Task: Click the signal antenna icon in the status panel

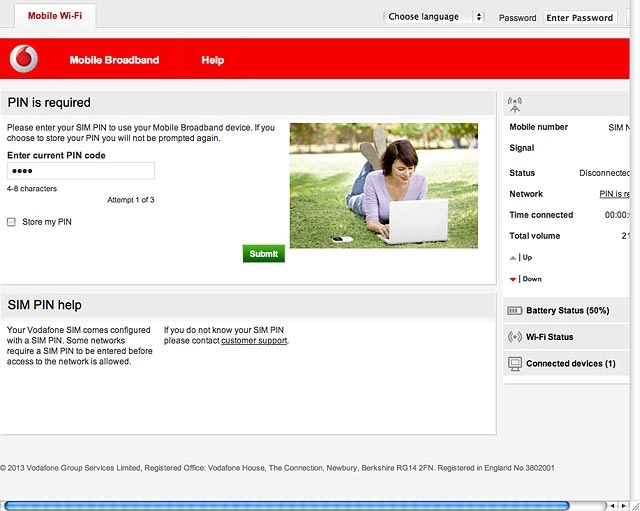Action: point(515,104)
